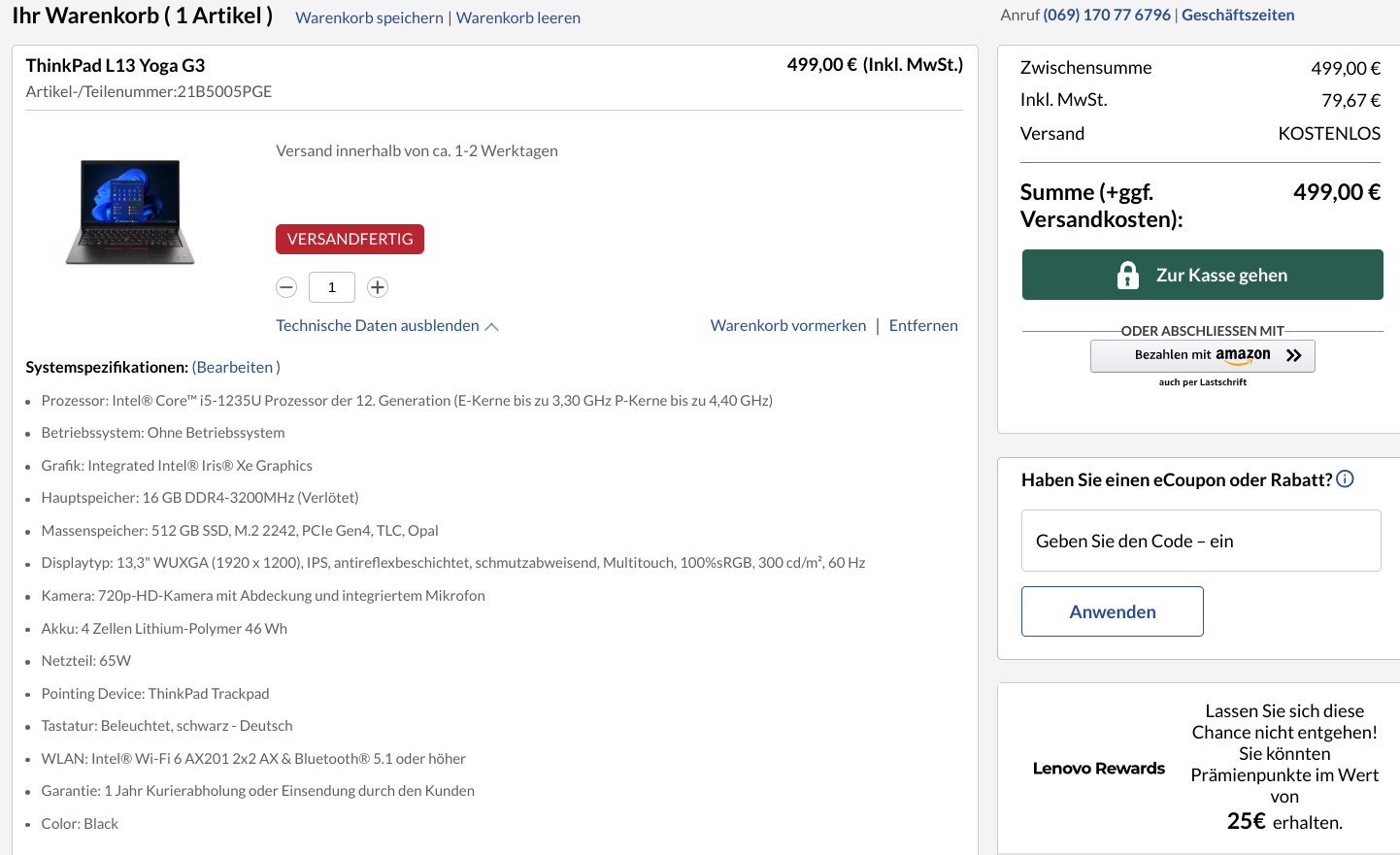1400x855 pixels.
Task: Collapse technical data via chevron arrow
Action: point(492,327)
